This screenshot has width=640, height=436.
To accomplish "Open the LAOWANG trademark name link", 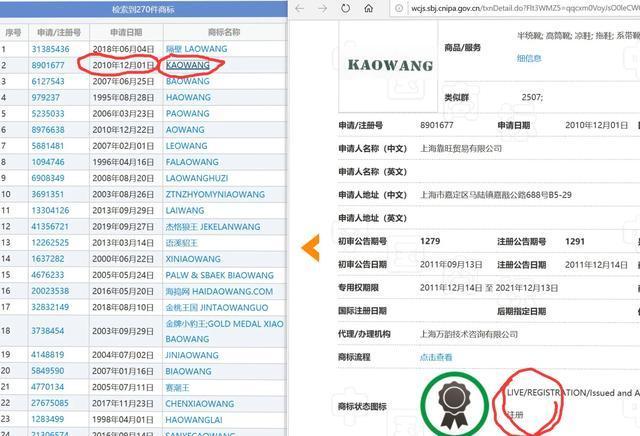I will (196, 49).
